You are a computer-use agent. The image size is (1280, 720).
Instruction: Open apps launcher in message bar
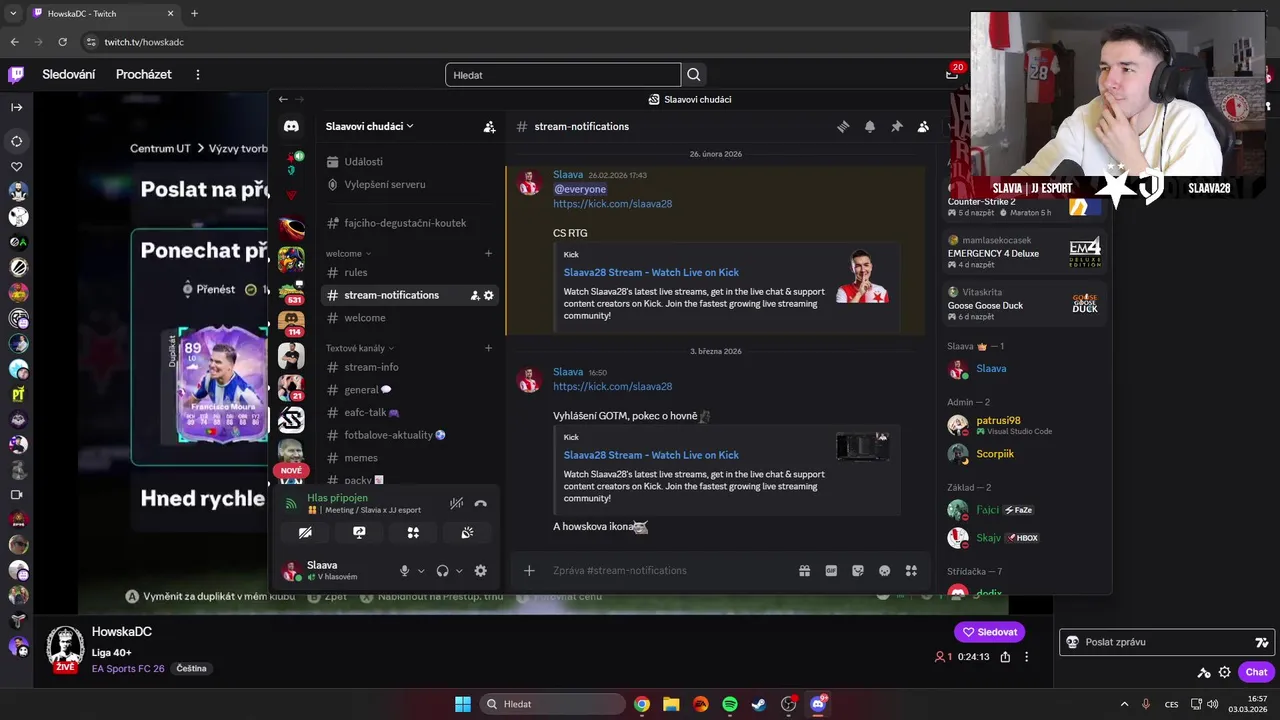click(x=911, y=571)
